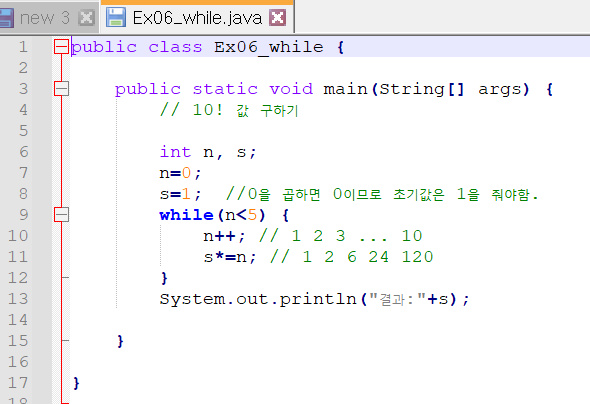
Task: Collapse the class fold marker on line 1
Action: [61, 47]
